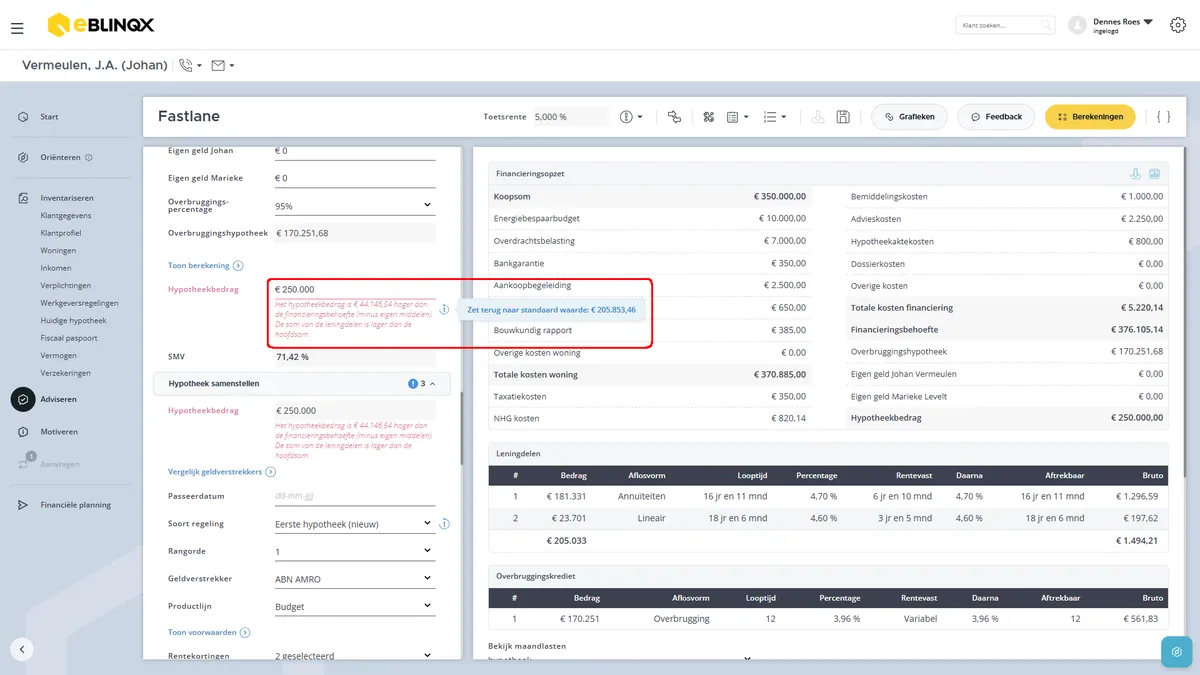1200x675 pixels.
Task: Click the swap arrows icon in toolbar
Action: coord(674,117)
